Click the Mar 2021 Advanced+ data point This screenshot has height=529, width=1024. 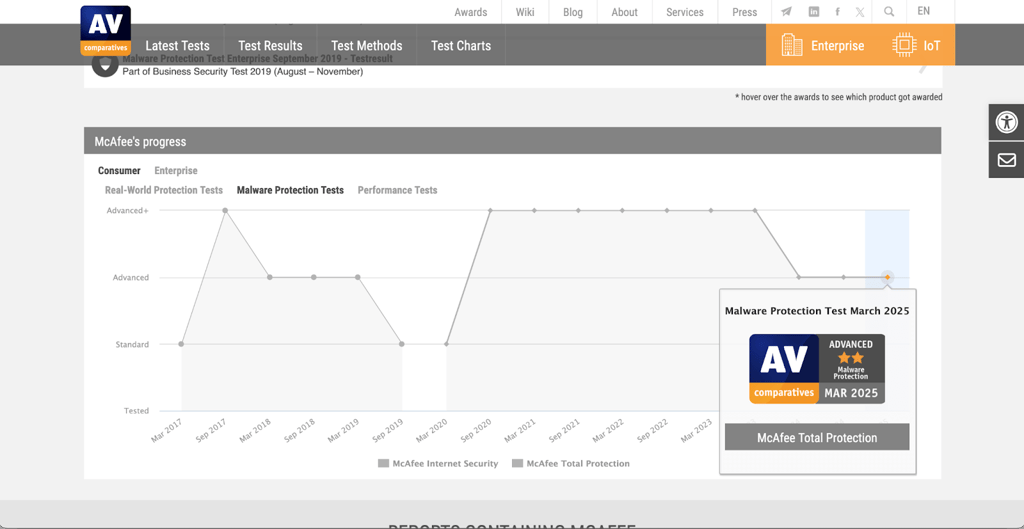point(534,210)
